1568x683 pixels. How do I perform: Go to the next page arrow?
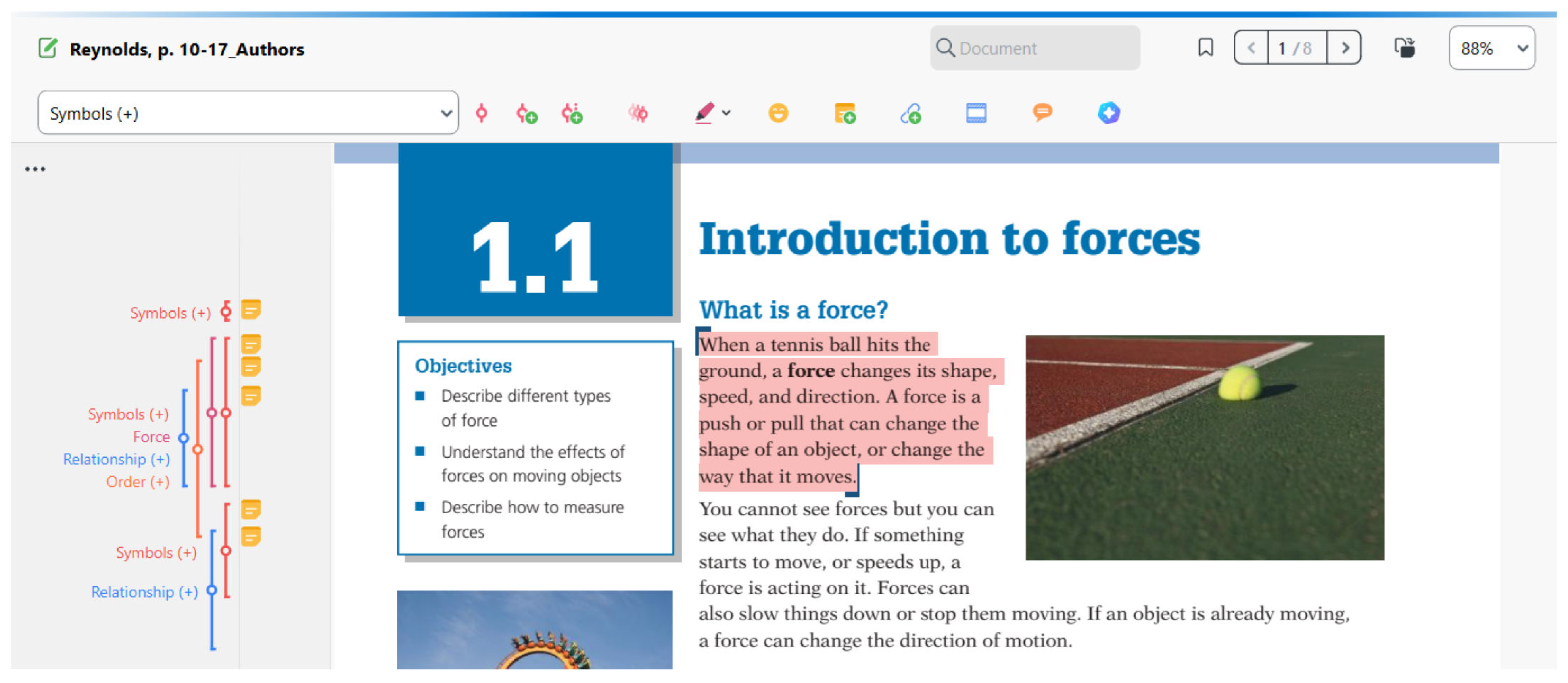tap(1345, 48)
